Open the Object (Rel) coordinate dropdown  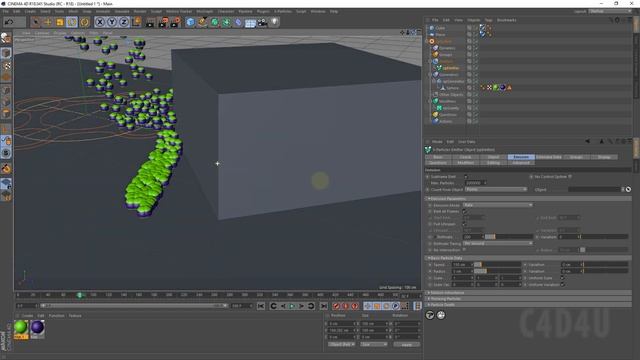(x=341, y=344)
